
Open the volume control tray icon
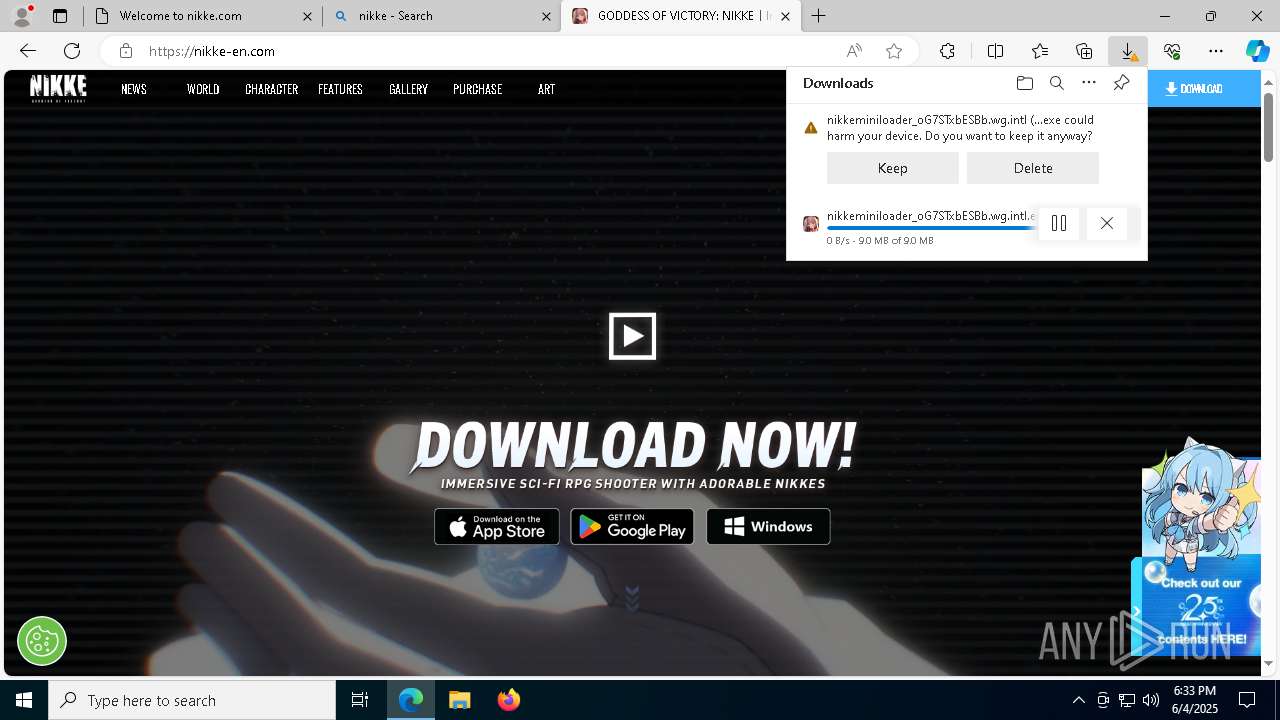tap(1151, 700)
